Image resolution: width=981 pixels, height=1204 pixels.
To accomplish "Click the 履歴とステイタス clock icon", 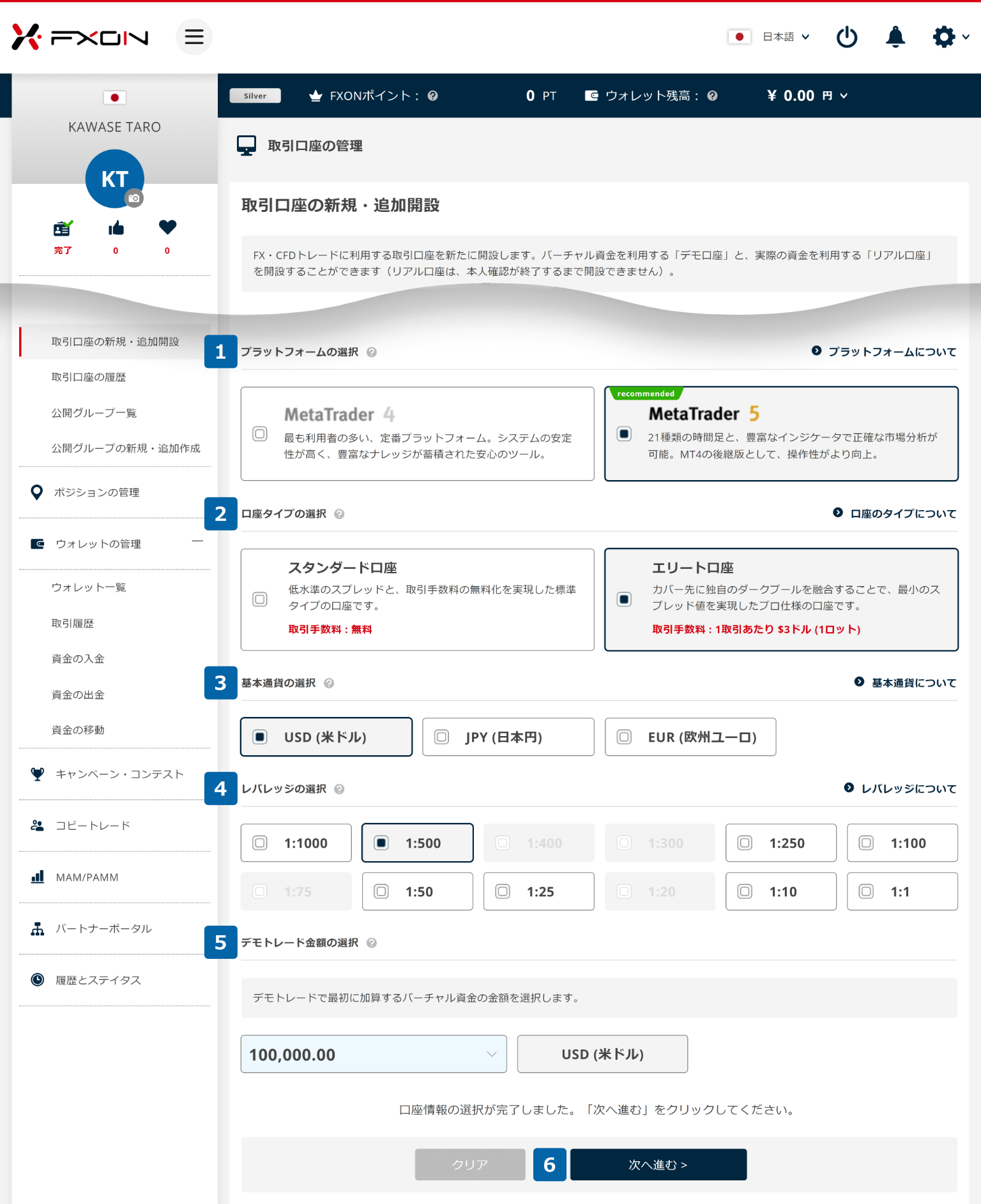I will point(38,980).
